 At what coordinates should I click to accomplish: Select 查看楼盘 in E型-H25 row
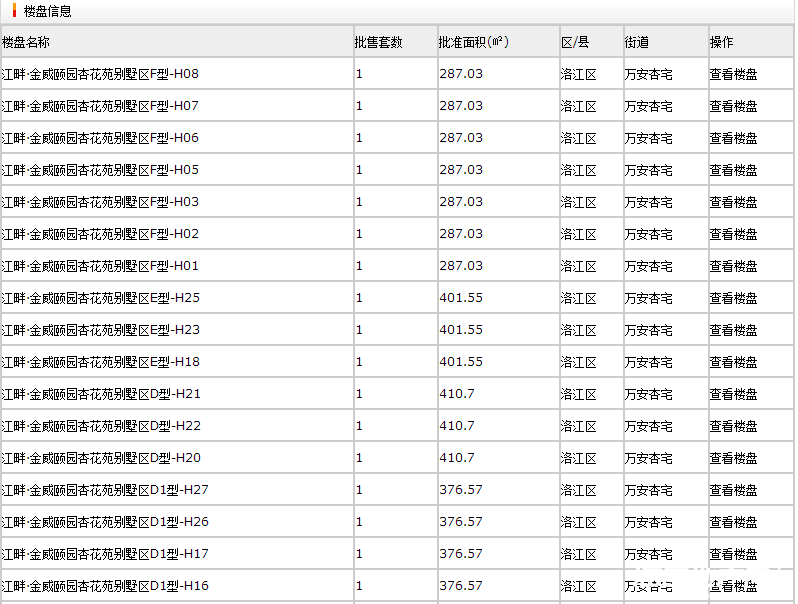point(733,299)
